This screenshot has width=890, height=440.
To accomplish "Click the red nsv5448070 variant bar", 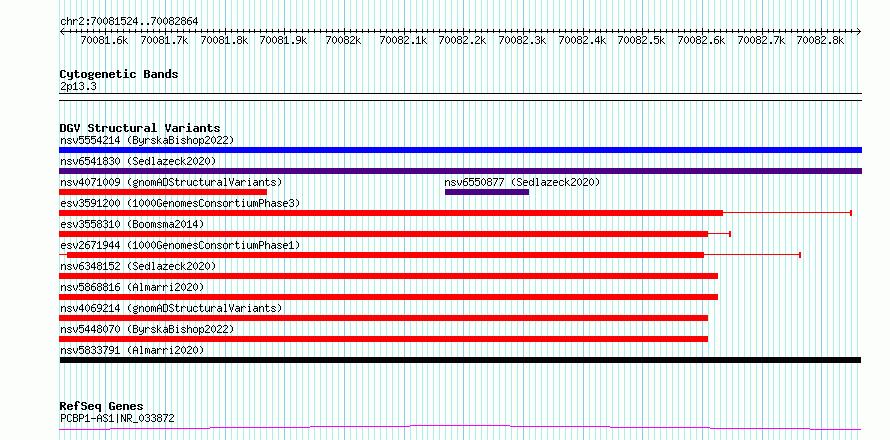I will 384,339.
